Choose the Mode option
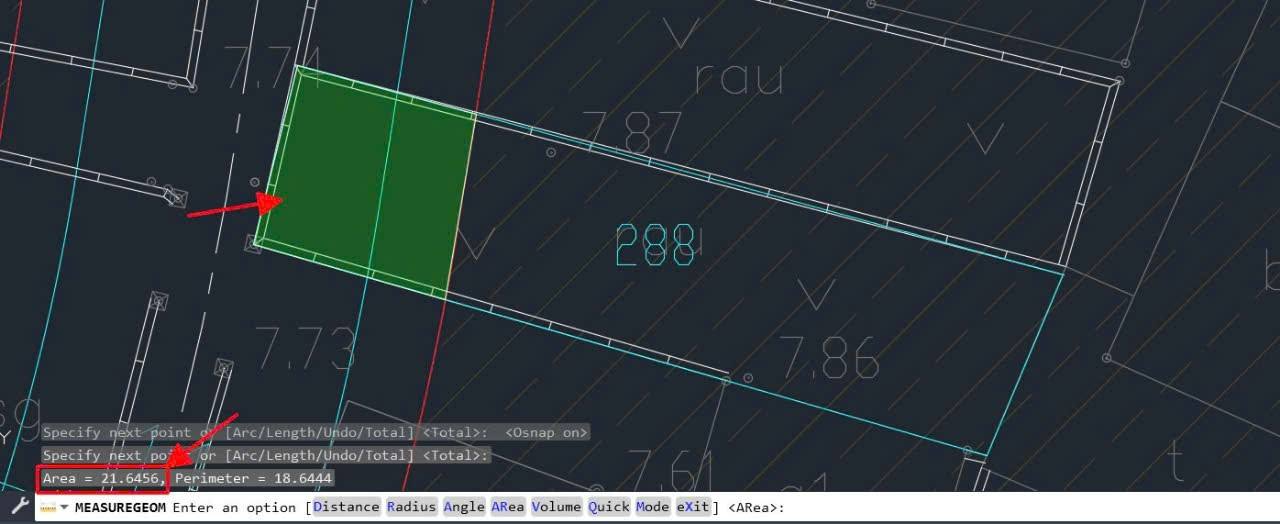1280x524 pixels. pos(653,507)
